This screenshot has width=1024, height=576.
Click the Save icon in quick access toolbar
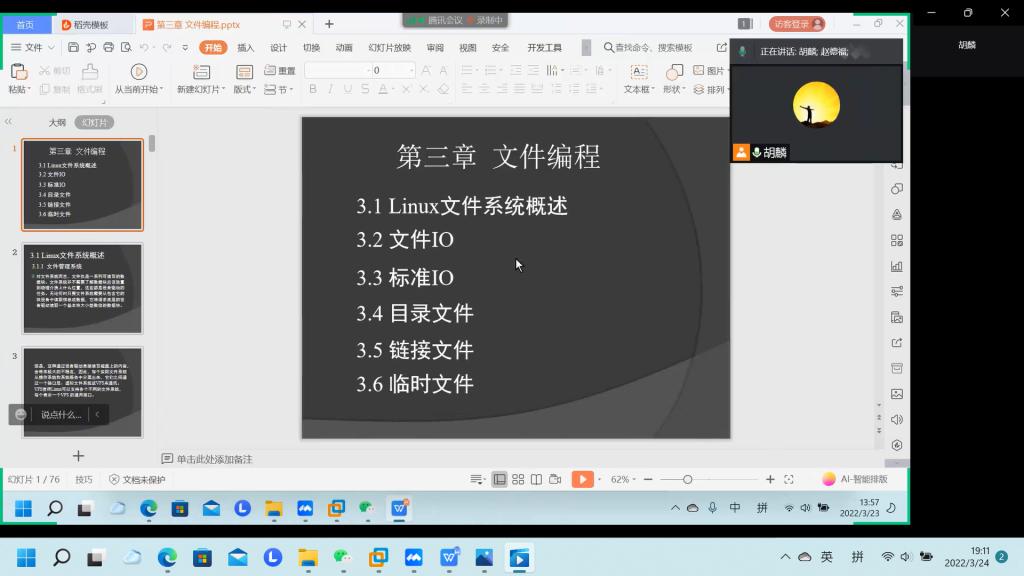coord(73,47)
